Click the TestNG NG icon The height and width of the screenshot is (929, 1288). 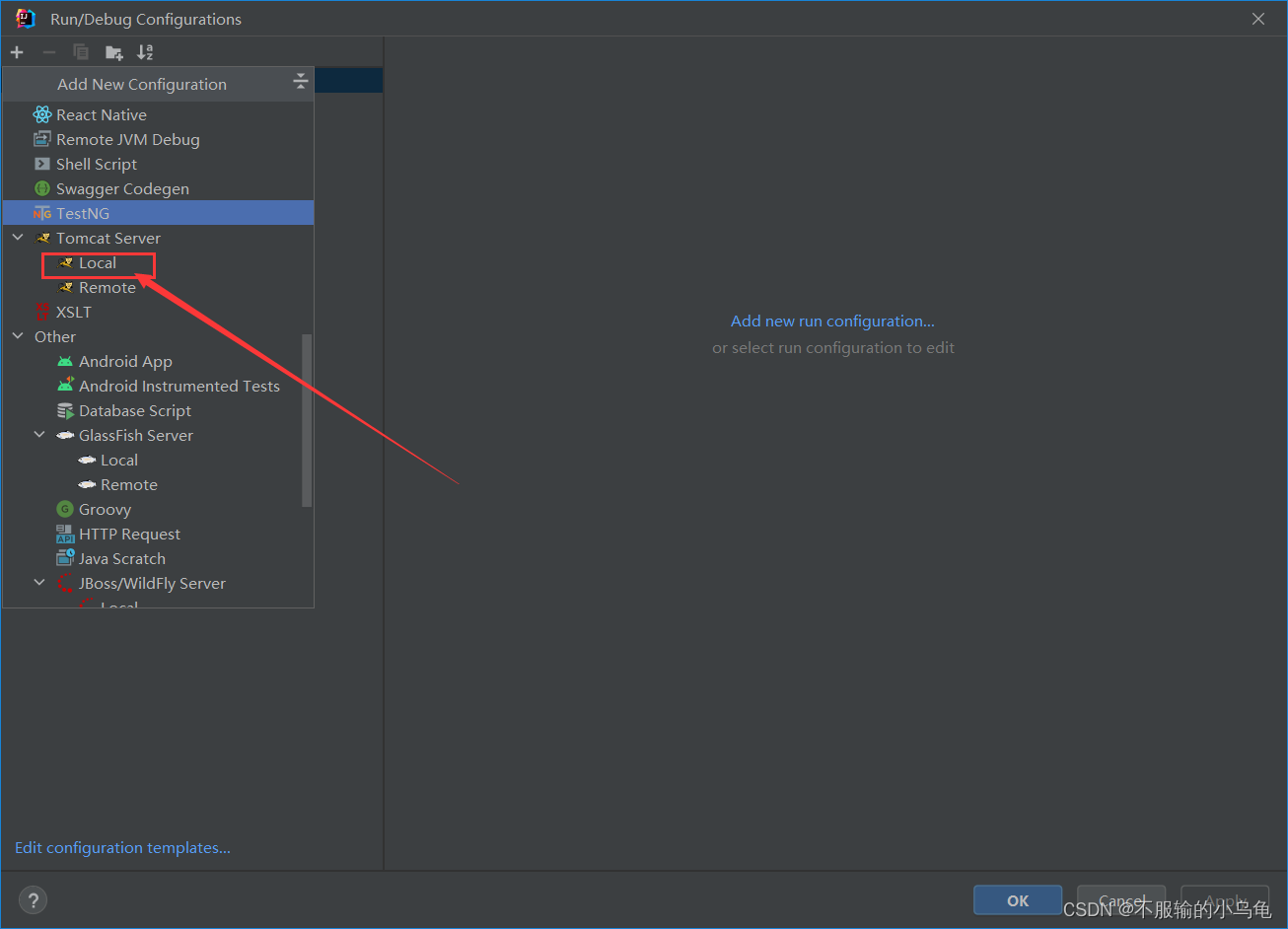tap(42, 213)
